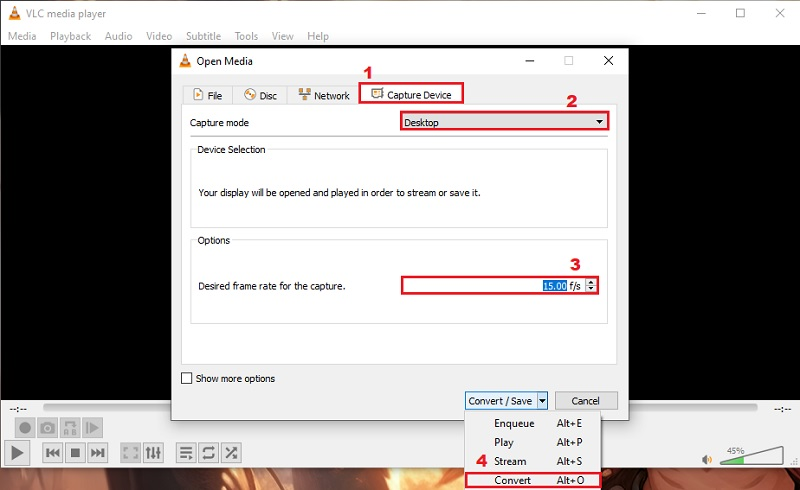Open the Subtitle menu
Screen dimensions: 800x490
[x=203, y=36]
